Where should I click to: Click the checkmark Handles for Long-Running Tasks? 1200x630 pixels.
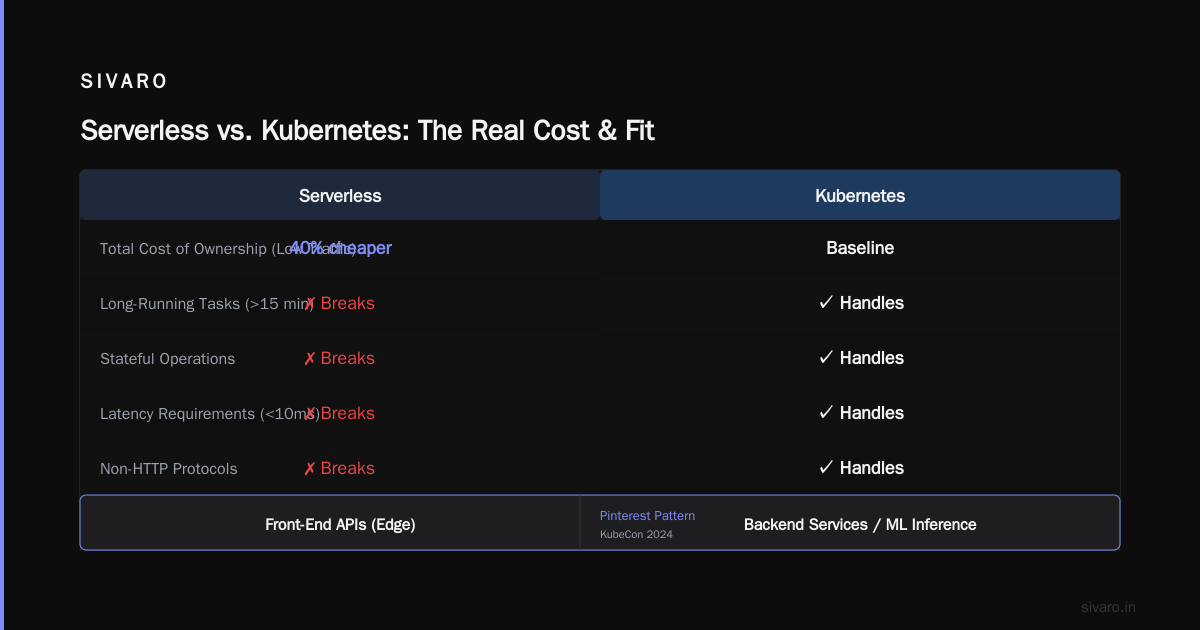click(860, 303)
